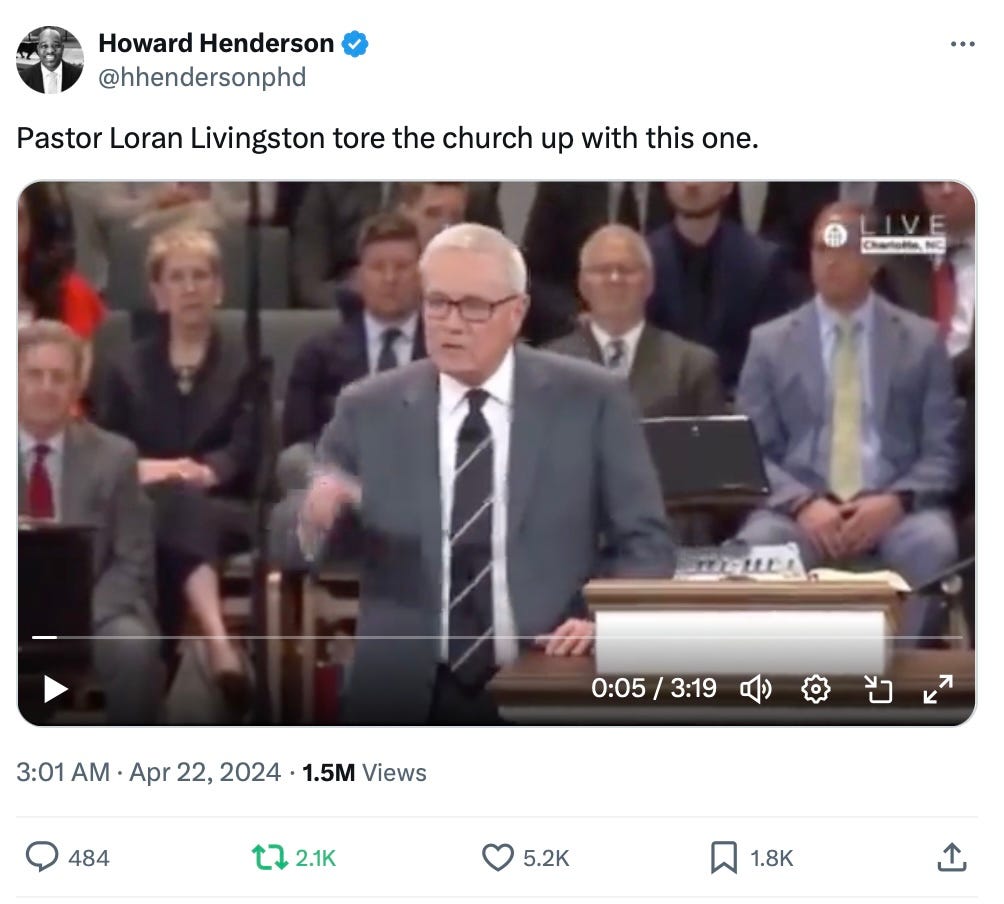Open Howard Henderson's profile picture
The image size is (1004, 904).
click(50, 60)
